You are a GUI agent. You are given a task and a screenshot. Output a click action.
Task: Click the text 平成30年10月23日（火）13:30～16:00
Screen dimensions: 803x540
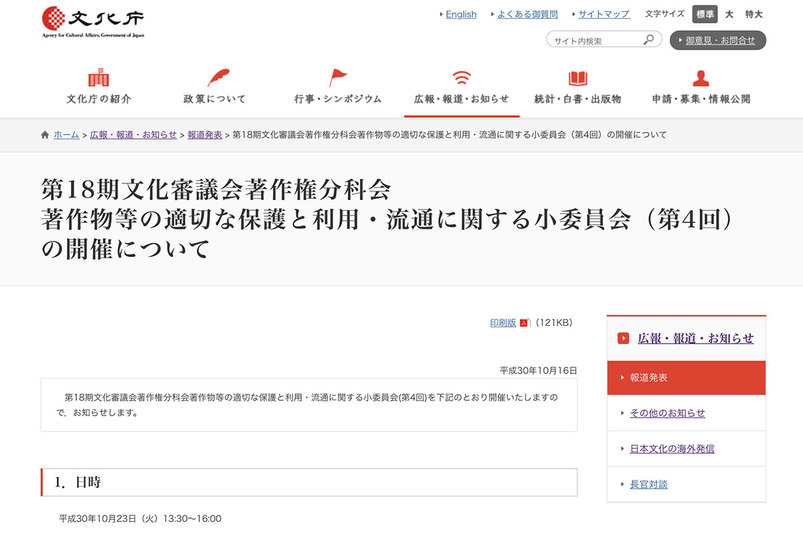coord(140,518)
